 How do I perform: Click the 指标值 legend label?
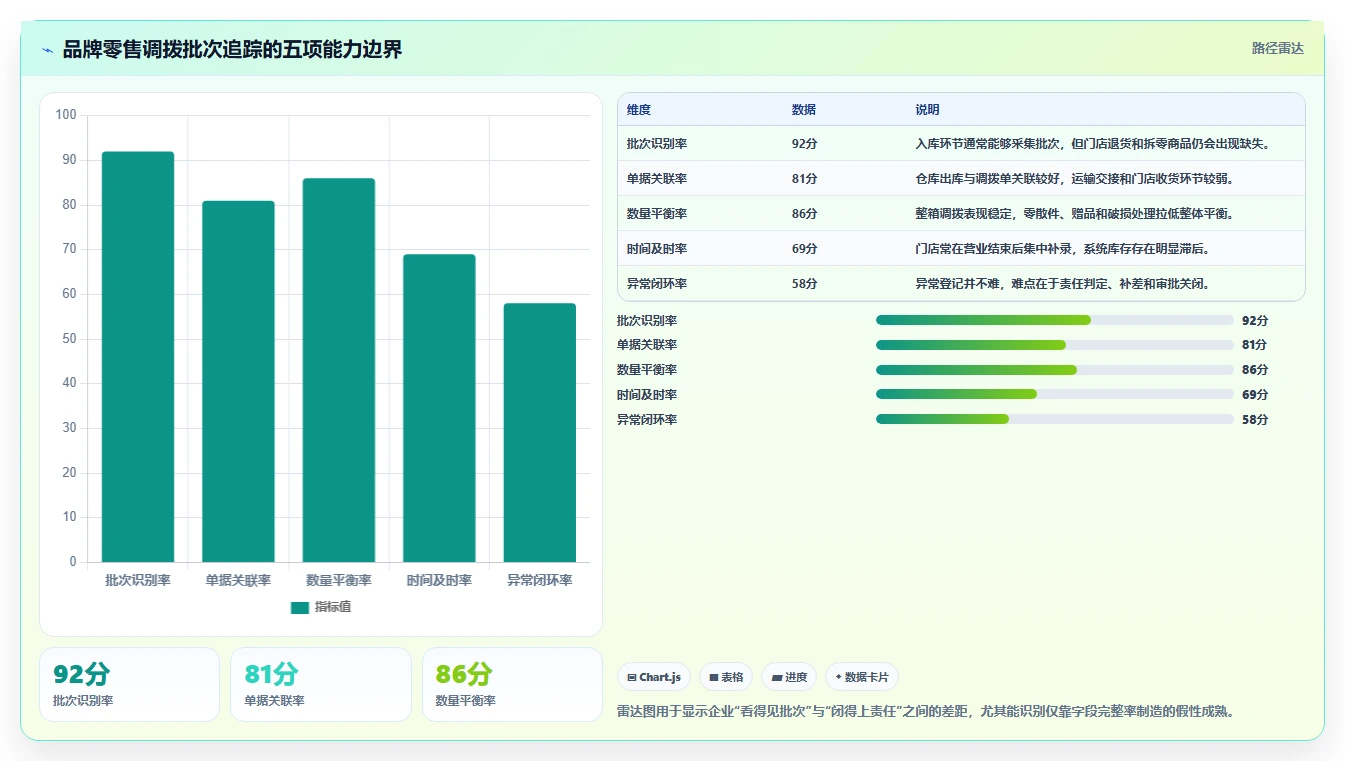pos(333,607)
